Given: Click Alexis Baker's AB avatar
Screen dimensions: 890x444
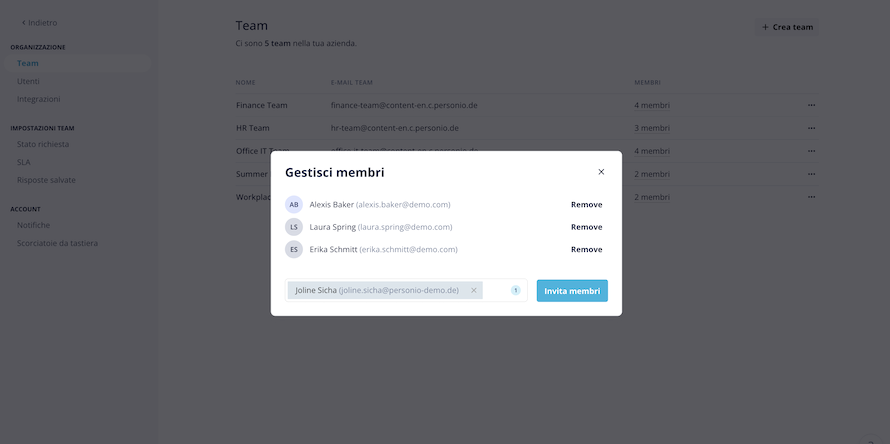Looking at the screenshot, I should coord(294,204).
